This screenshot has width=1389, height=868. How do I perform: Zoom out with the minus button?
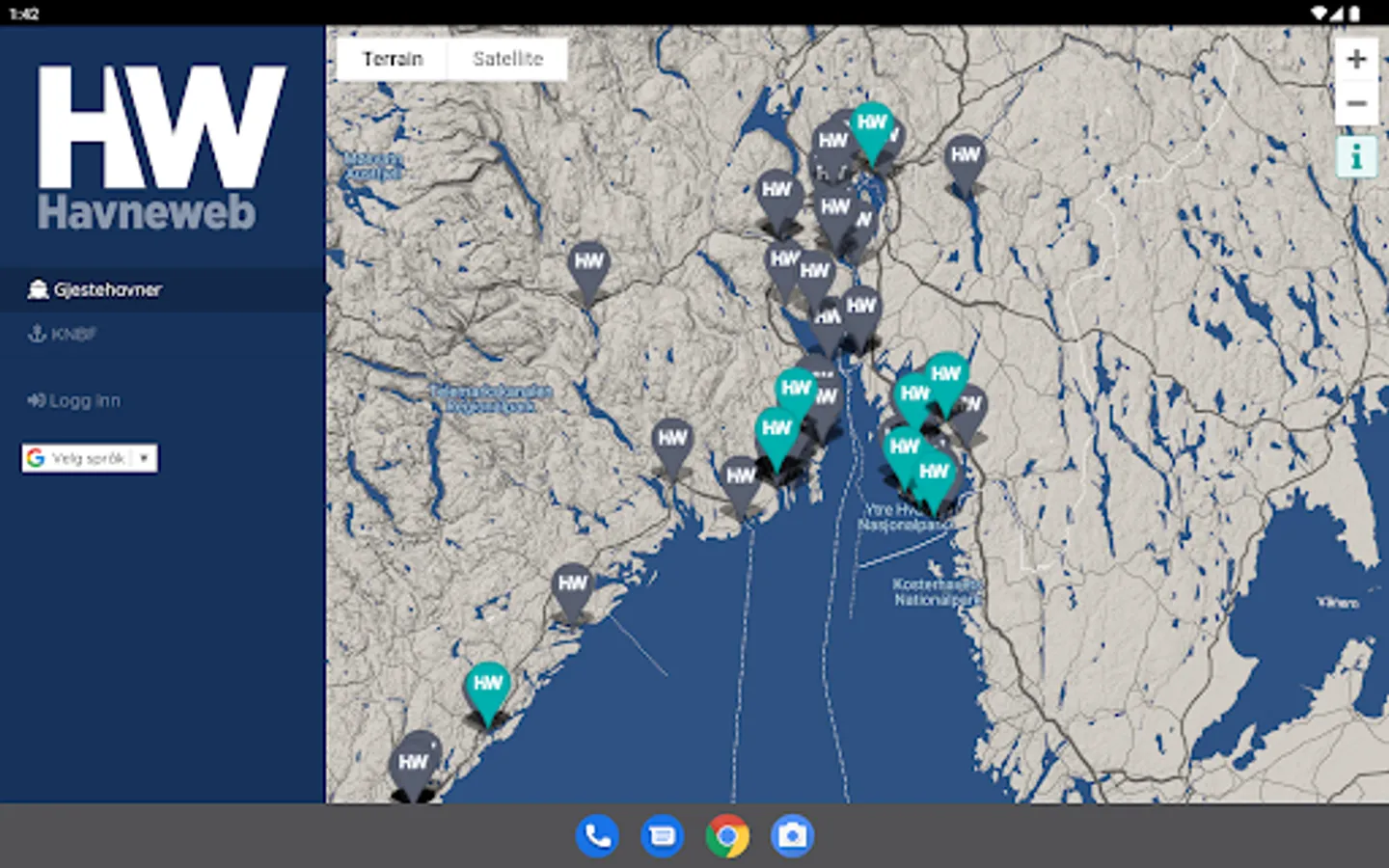[x=1356, y=103]
